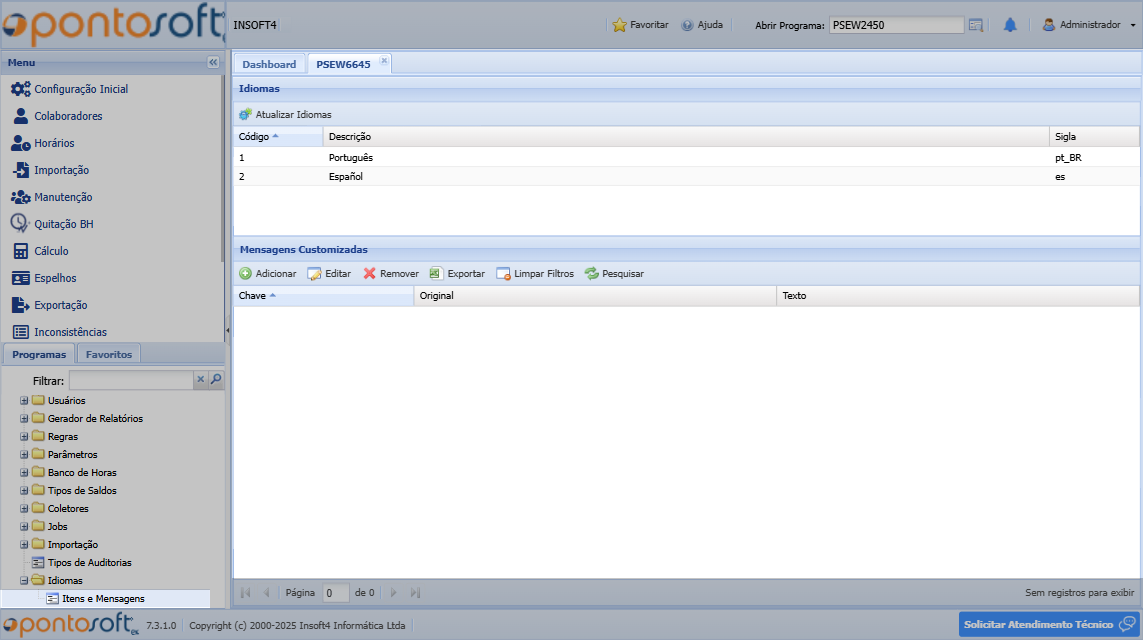Open the Ajuda help icon

[x=687, y=25]
